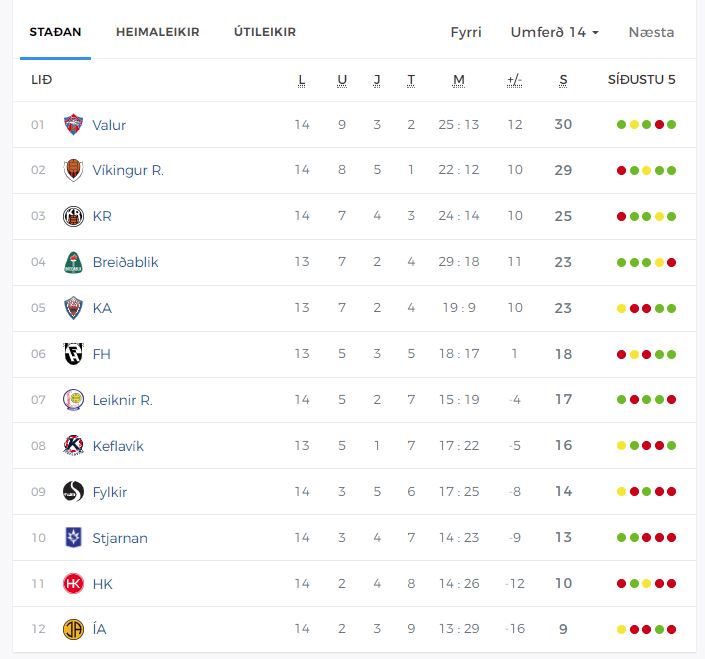Click the Breiðablik team logo
This screenshot has width=705, height=659.
(x=73, y=262)
